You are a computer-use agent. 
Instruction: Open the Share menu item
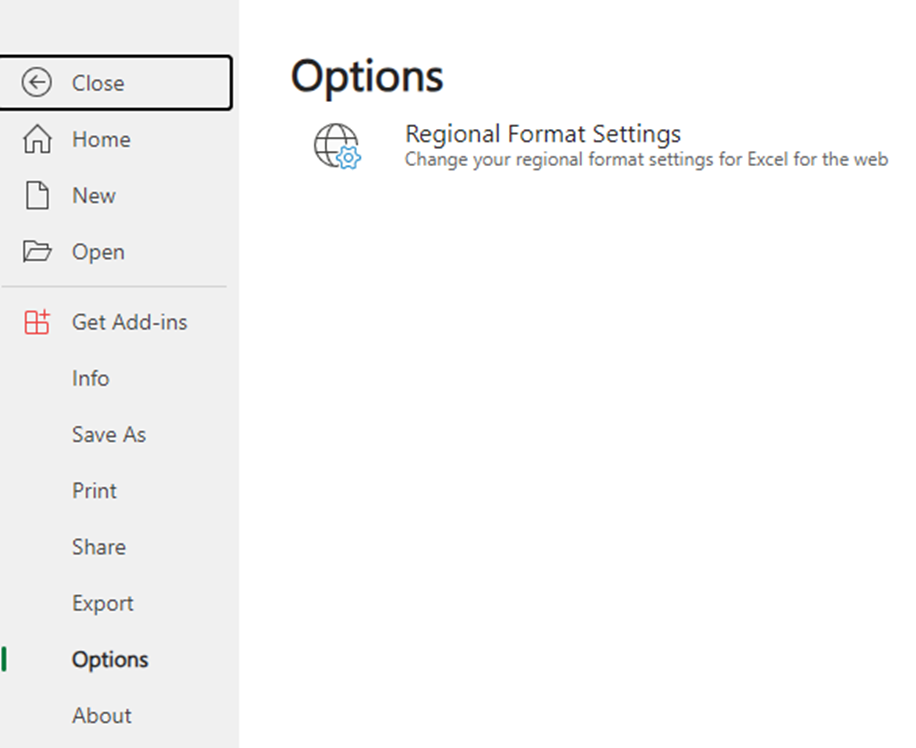[x=99, y=547]
